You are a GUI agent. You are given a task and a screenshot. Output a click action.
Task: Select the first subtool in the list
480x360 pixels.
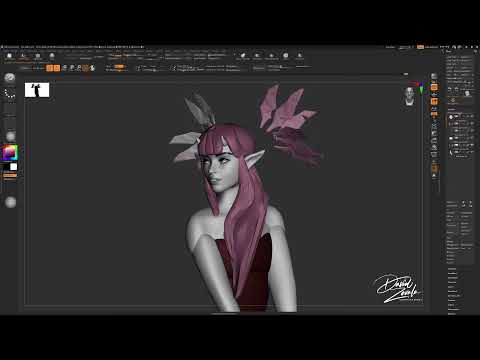[x=460, y=116]
